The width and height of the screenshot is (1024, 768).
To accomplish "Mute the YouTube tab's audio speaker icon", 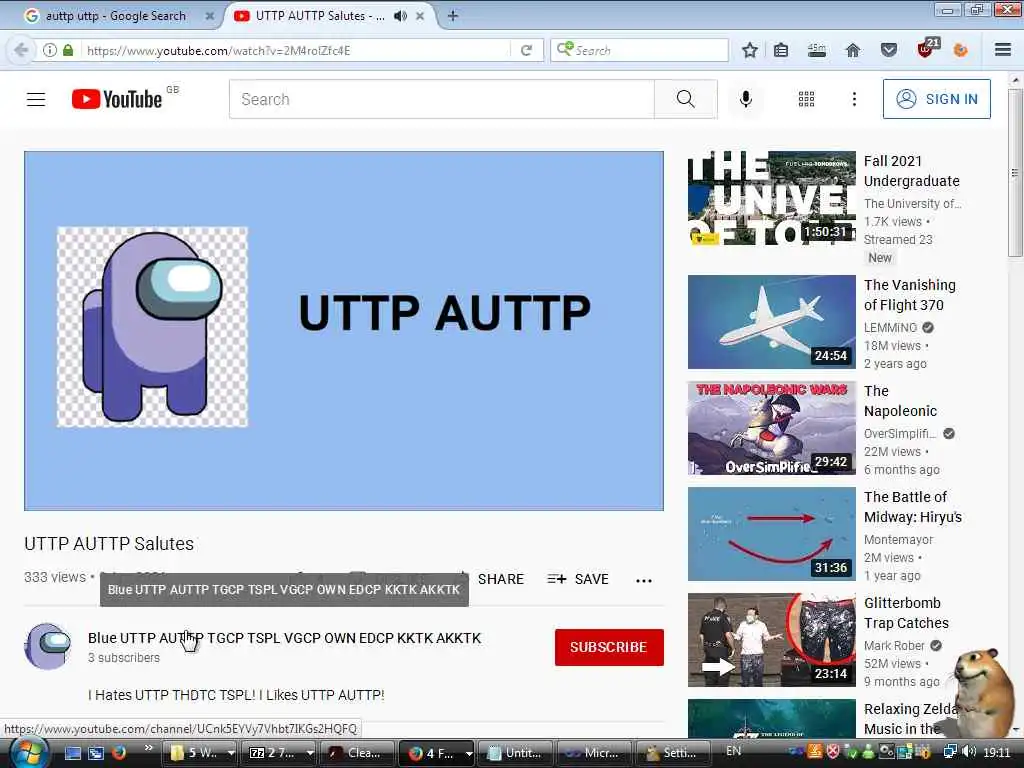I will [400, 16].
